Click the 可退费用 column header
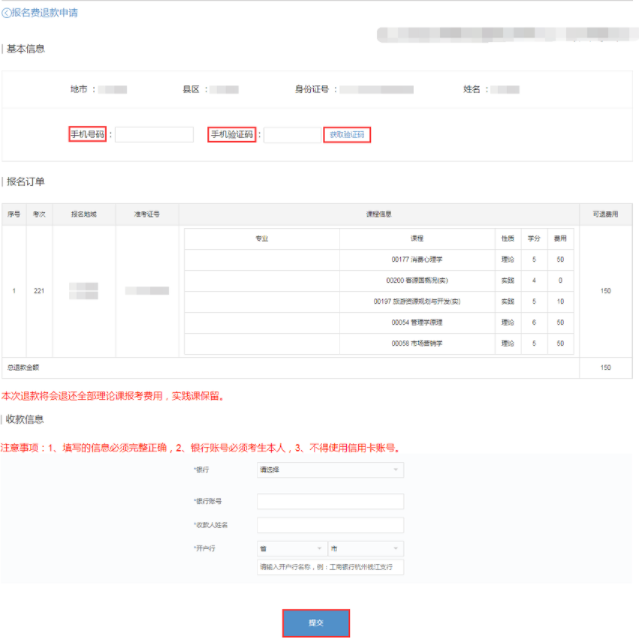This screenshot has height=644, width=639. tap(605, 214)
